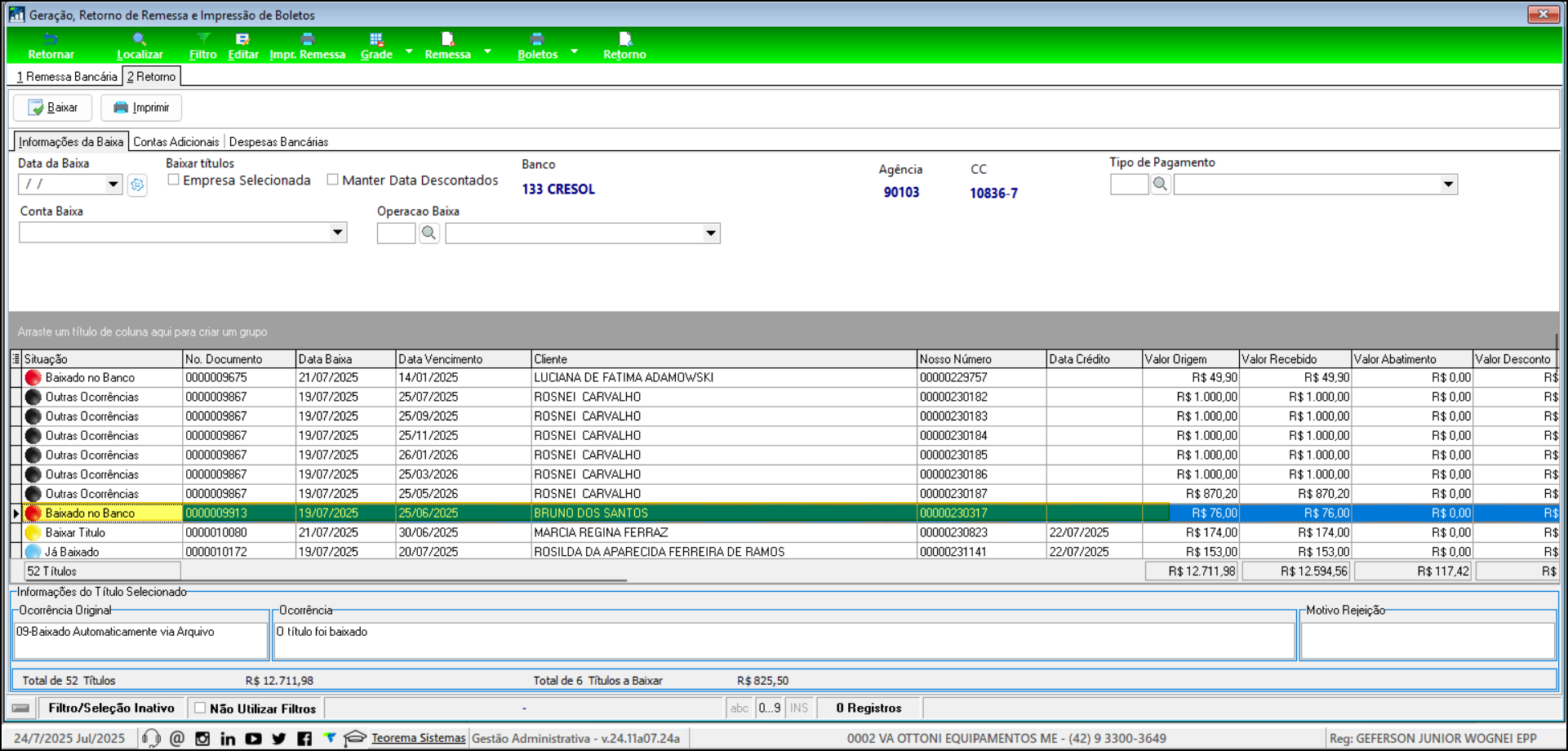
Task: Select the BRUNO DOS SANTOS client cell
Action: pyautogui.click(x=724, y=513)
